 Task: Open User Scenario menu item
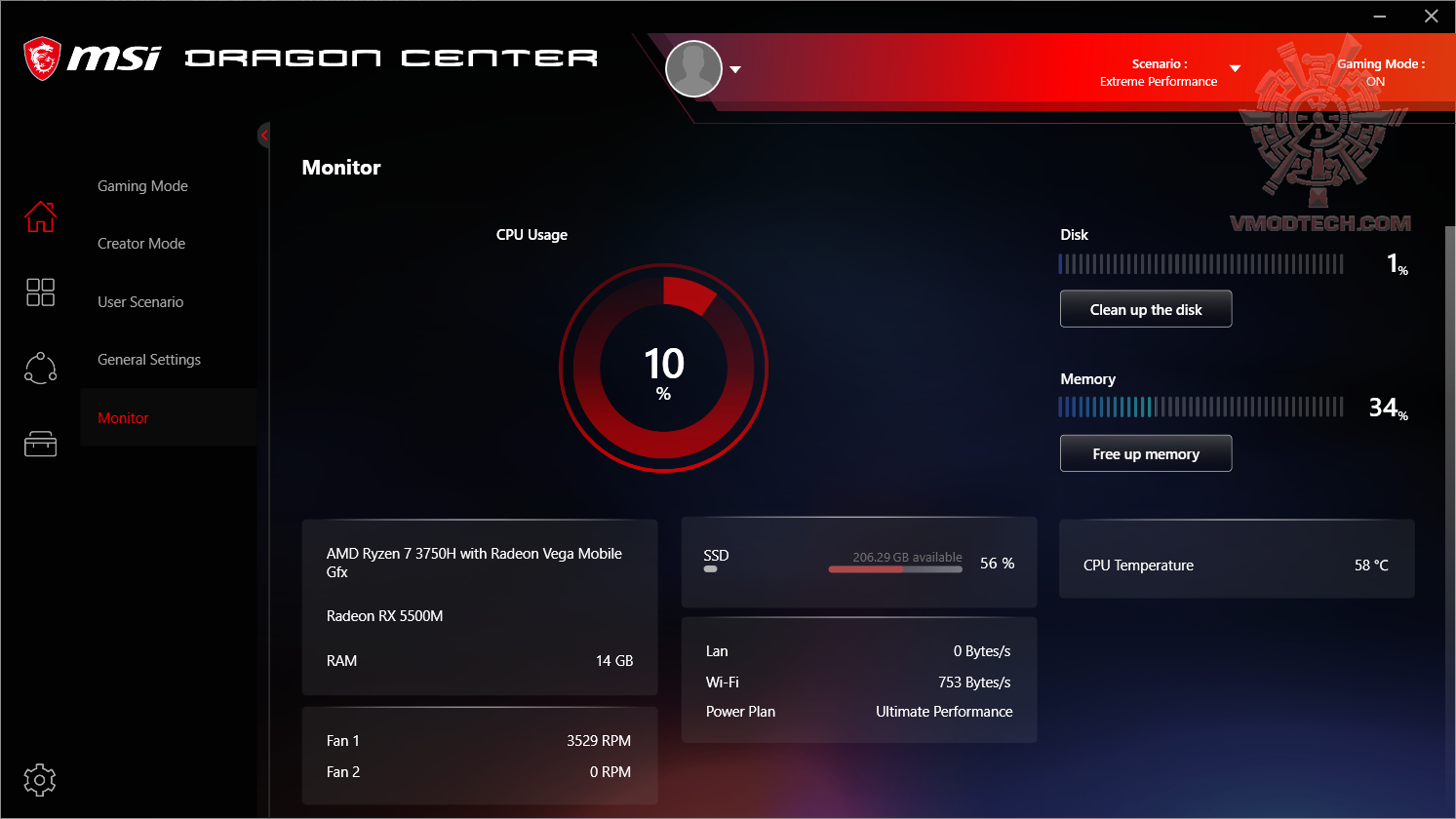(x=140, y=302)
